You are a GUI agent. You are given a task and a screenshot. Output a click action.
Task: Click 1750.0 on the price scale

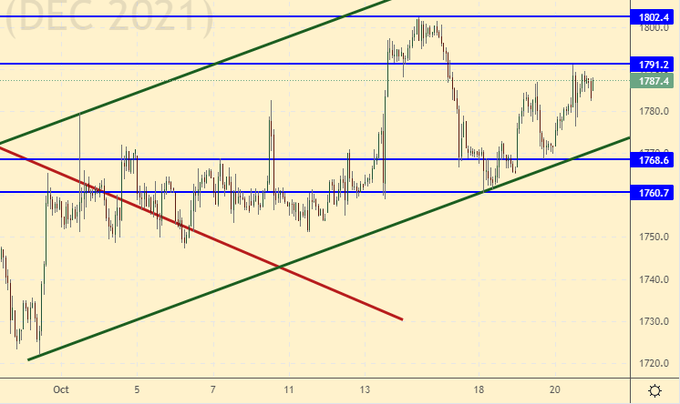point(654,237)
